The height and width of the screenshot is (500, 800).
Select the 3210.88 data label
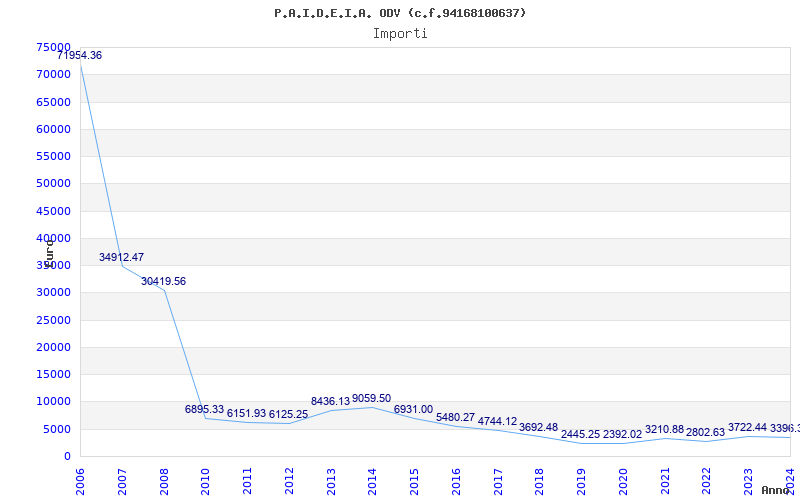664,430
